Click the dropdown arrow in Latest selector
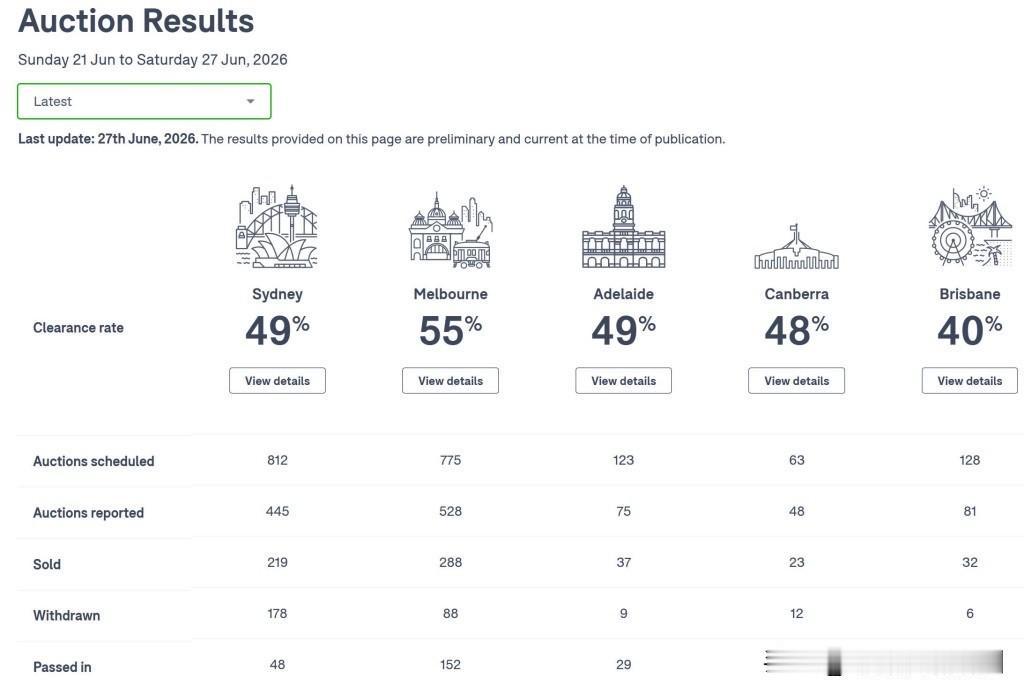Screen dimensions: 1024x694 click(250, 101)
